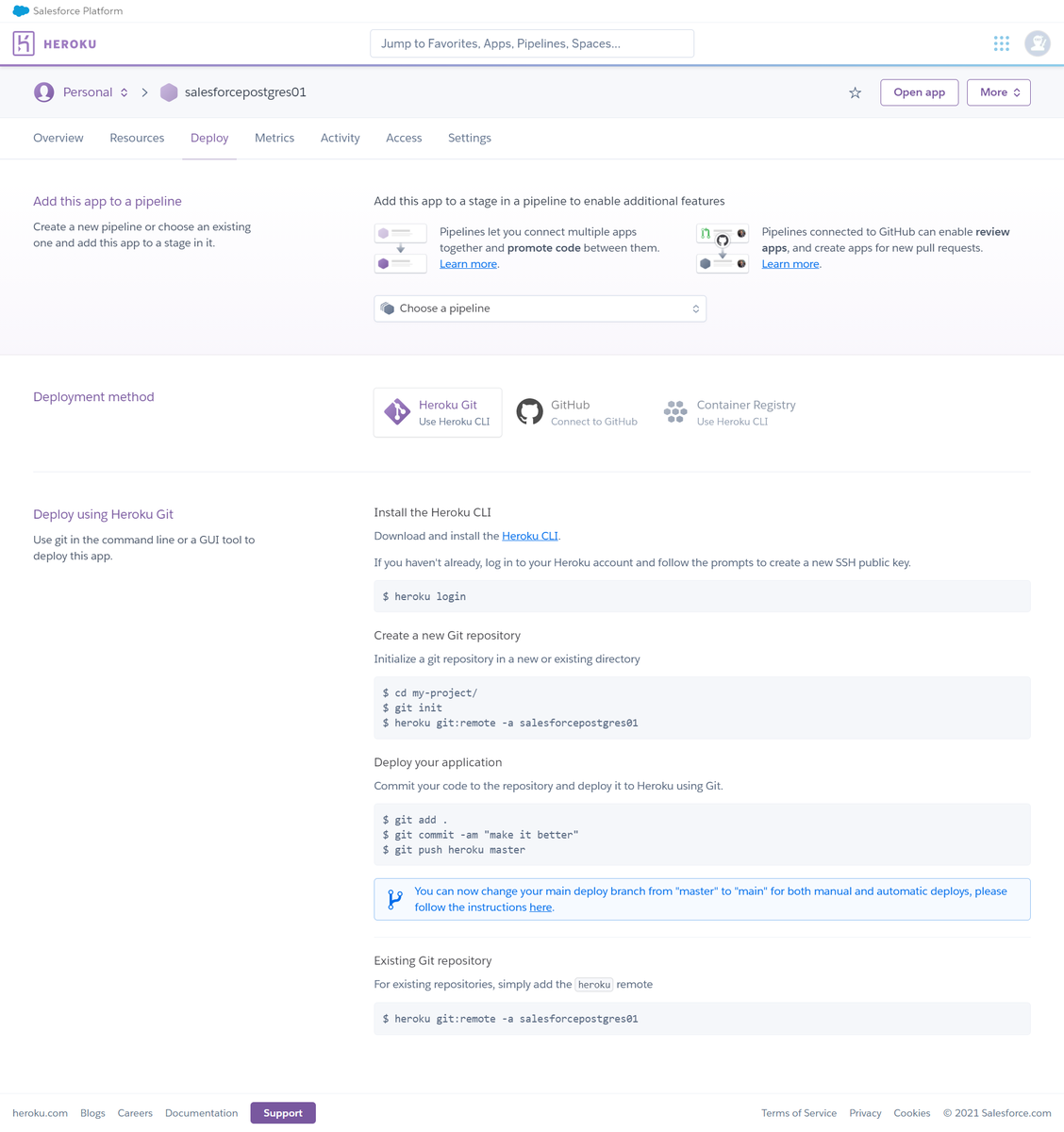Switch to the Overview tab
This screenshot has width=1064, height=1132.
(58, 138)
